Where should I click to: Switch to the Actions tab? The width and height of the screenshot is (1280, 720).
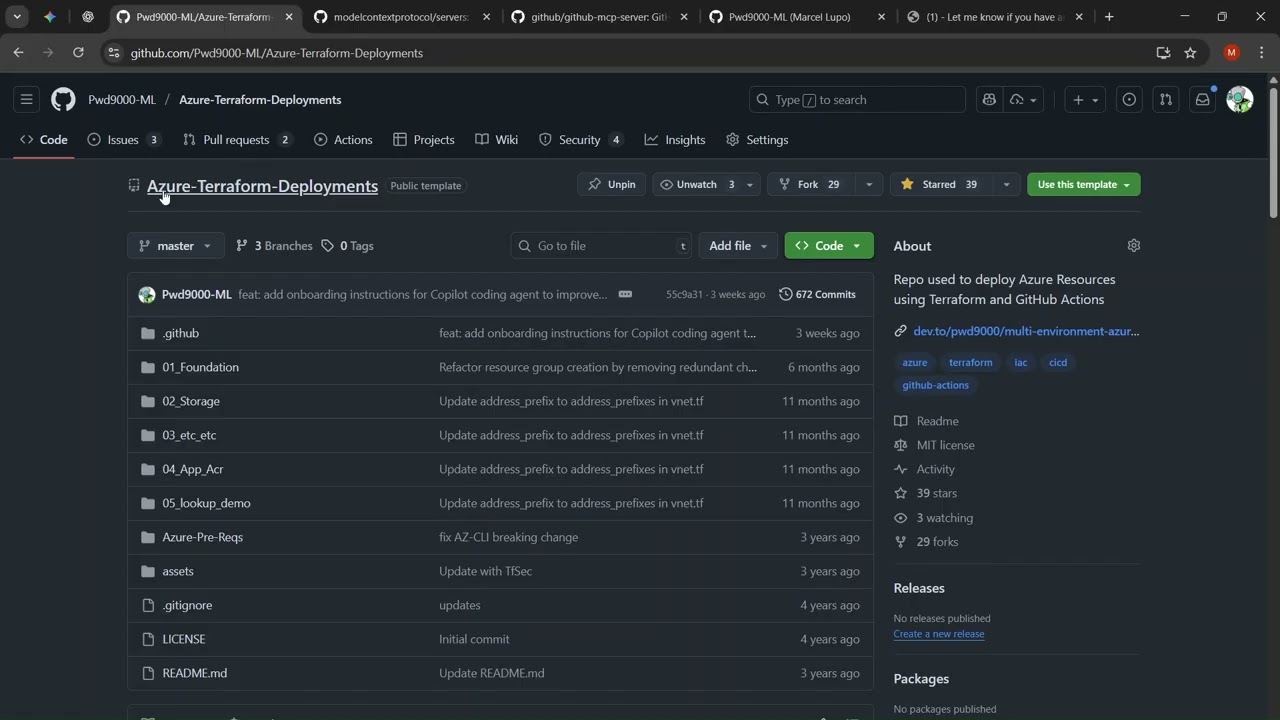(343, 140)
